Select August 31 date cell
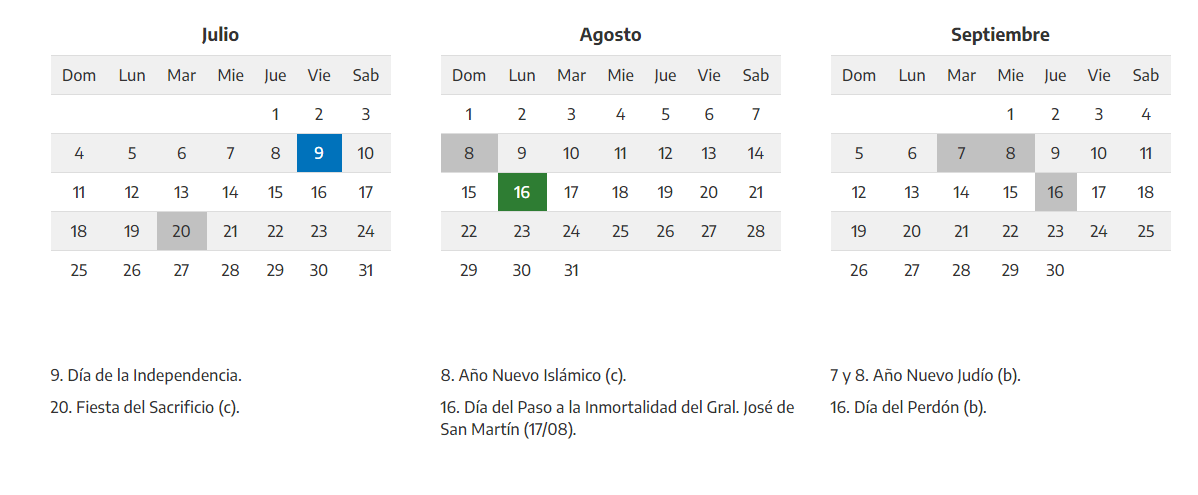Screen dimensions: 1198x495 pos(571,270)
